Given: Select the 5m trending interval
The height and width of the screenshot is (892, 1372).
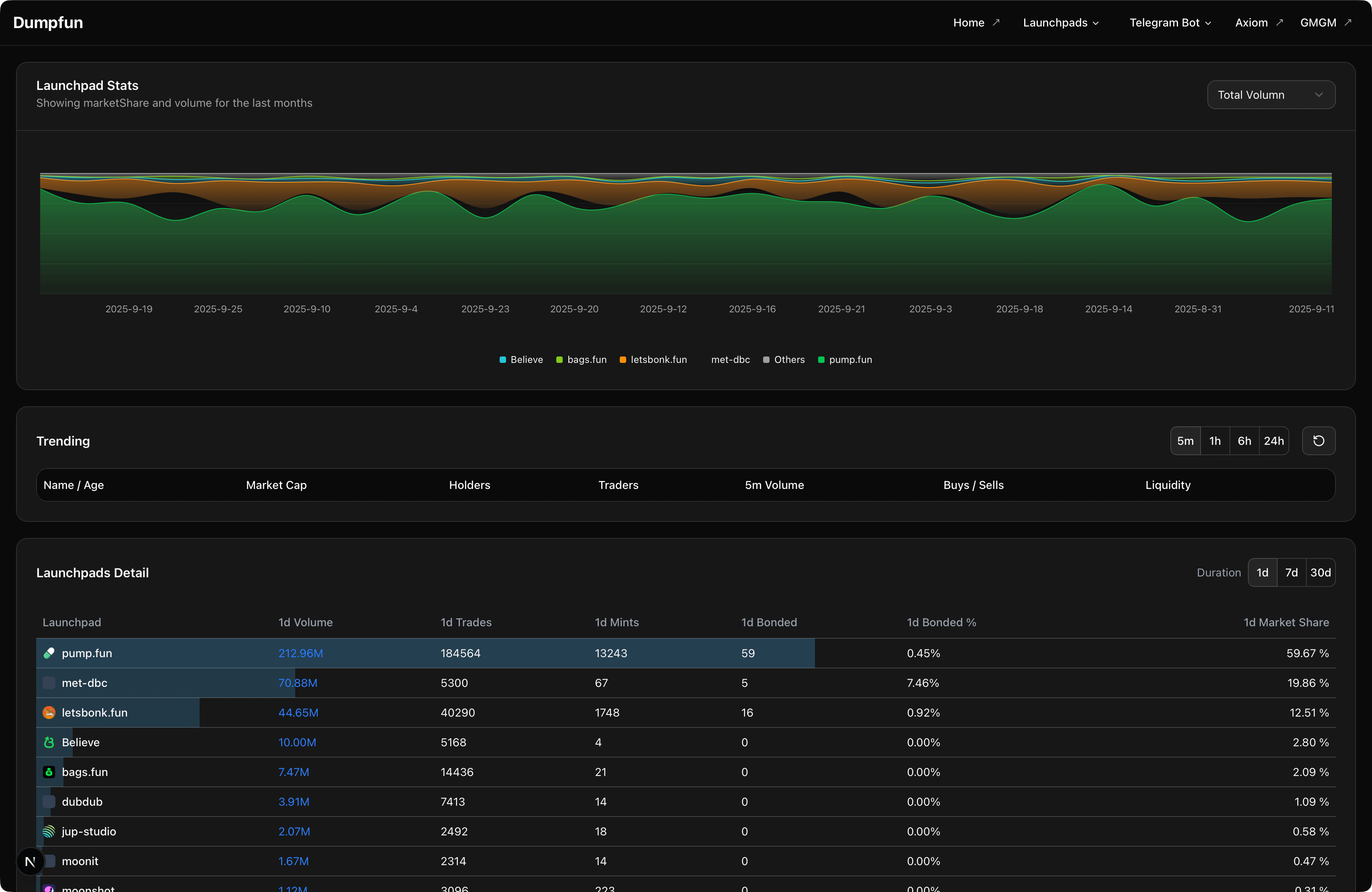Looking at the screenshot, I should tap(1185, 441).
